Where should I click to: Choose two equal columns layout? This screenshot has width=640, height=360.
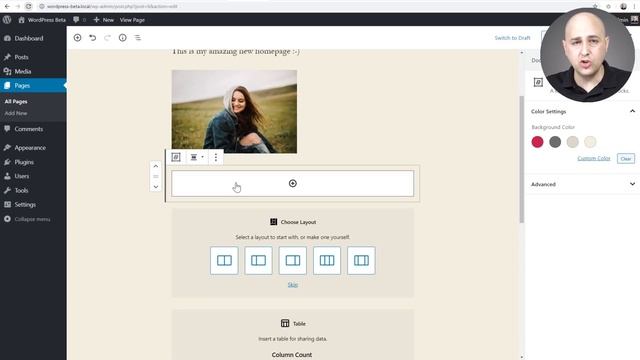[x=224, y=260]
